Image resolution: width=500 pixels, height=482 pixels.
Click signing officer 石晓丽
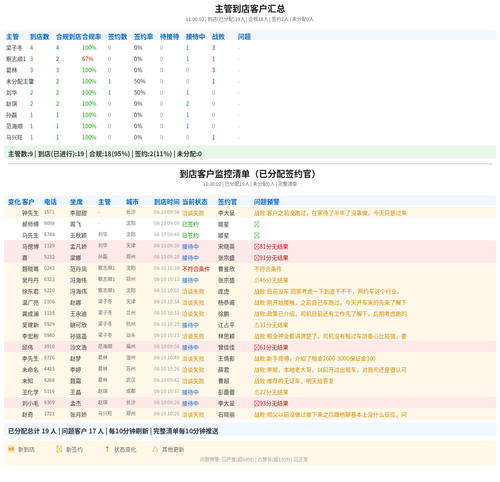[226, 415]
